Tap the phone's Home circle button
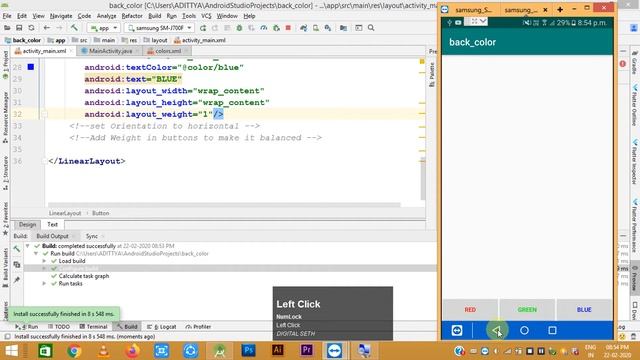This screenshot has height=360, width=640. (524, 330)
